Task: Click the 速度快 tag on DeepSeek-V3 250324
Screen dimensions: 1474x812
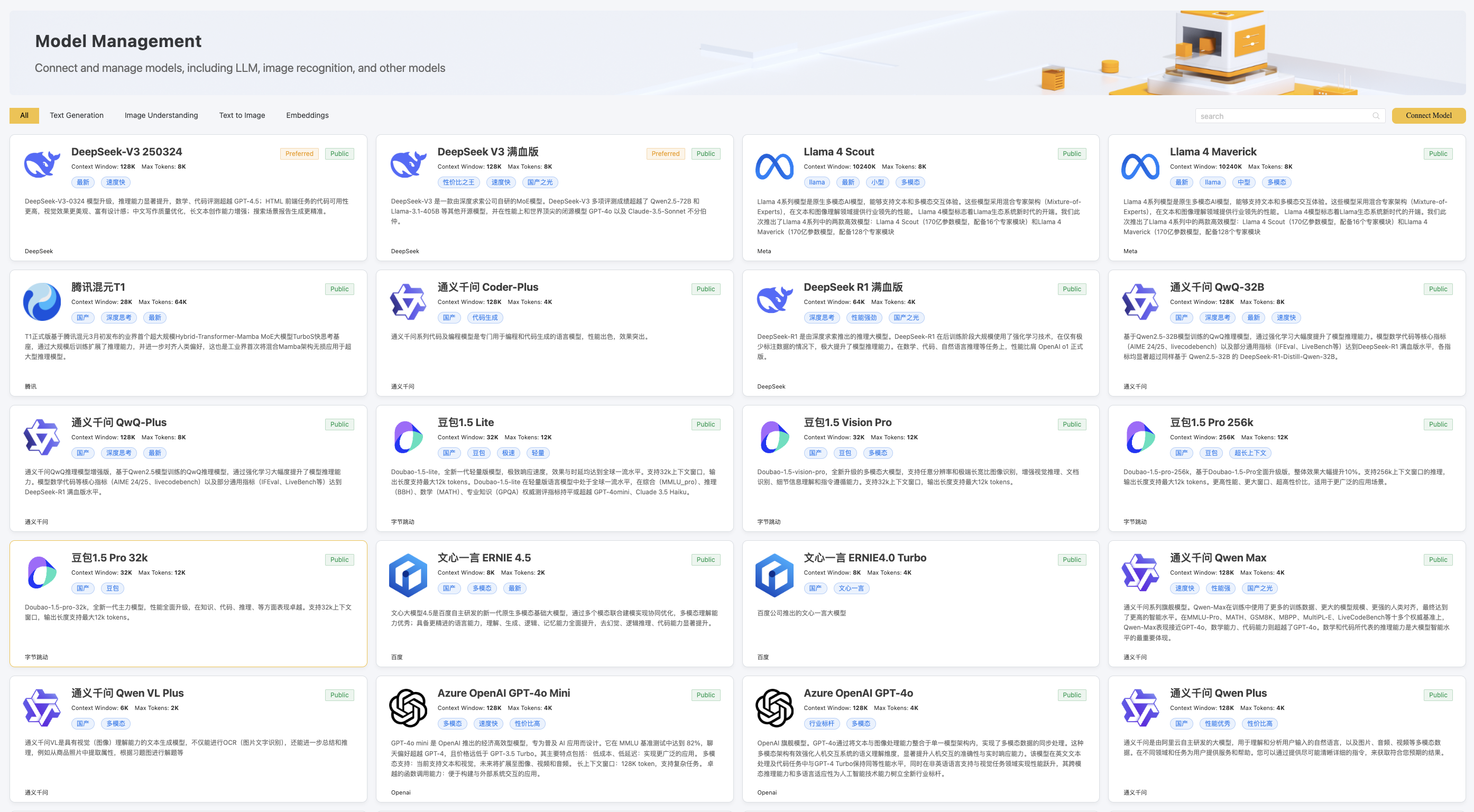Action: (x=116, y=182)
